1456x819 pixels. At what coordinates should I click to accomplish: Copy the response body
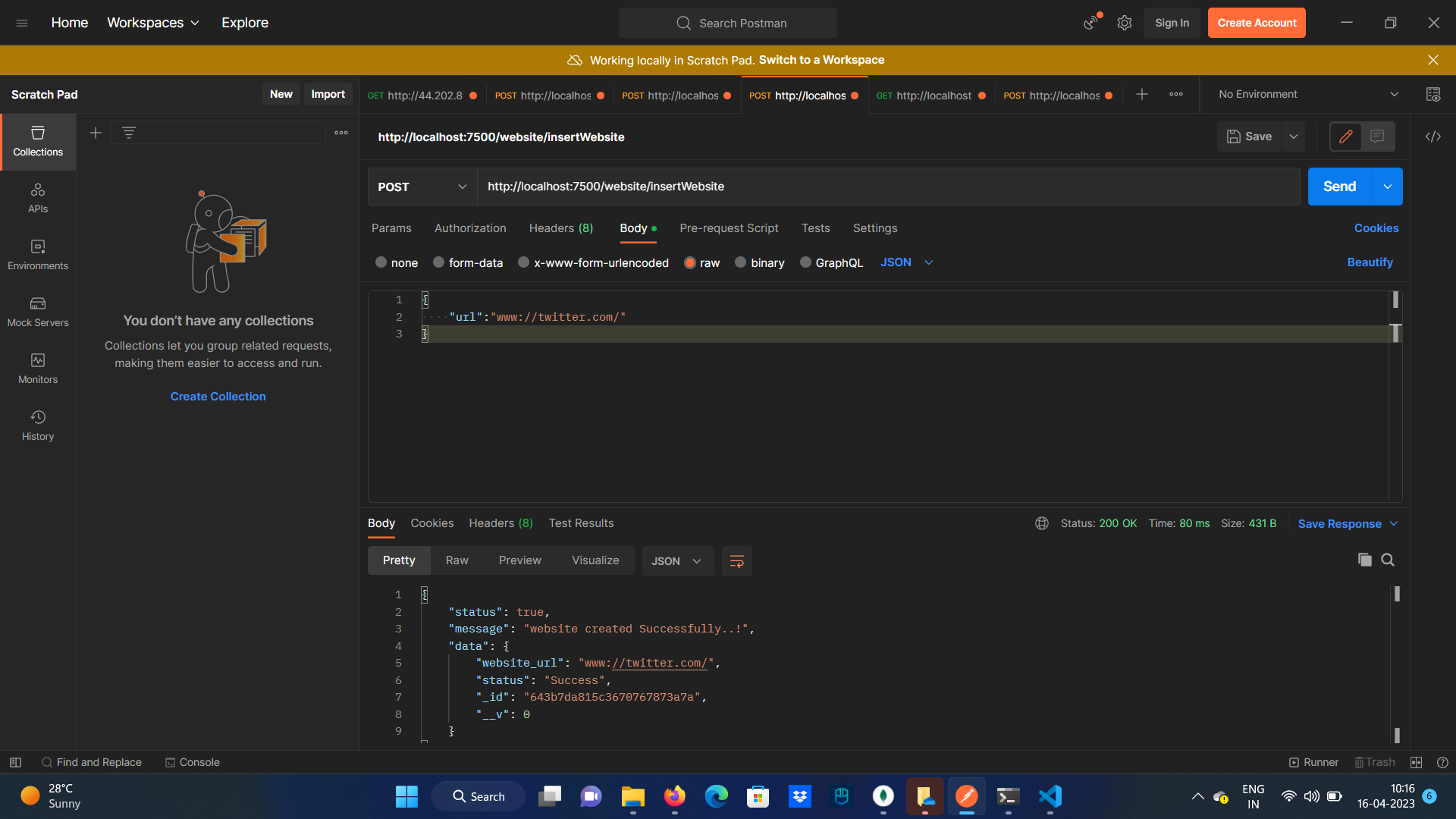click(1365, 560)
